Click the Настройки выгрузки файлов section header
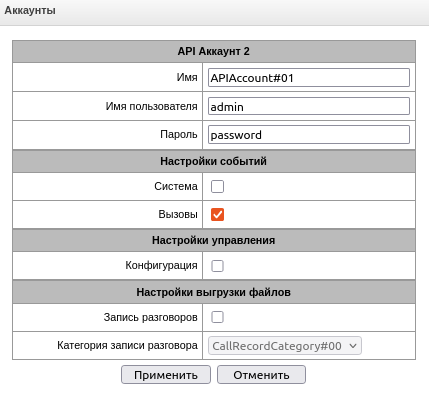Image resolution: width=429 pixels, height=394 pixels. point(214,292)
